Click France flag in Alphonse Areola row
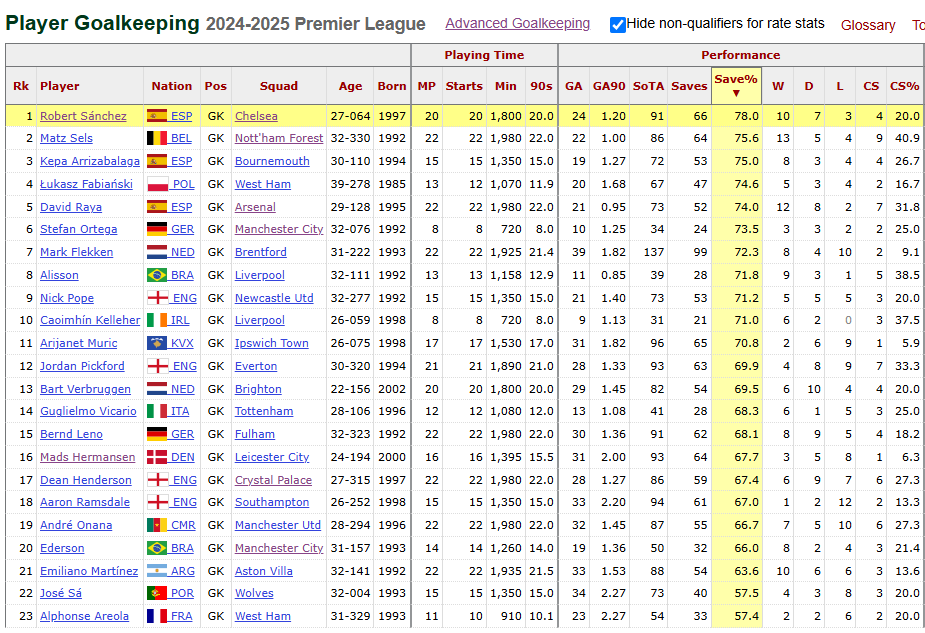Screen dimensions: 925x633 click(157, 615)
